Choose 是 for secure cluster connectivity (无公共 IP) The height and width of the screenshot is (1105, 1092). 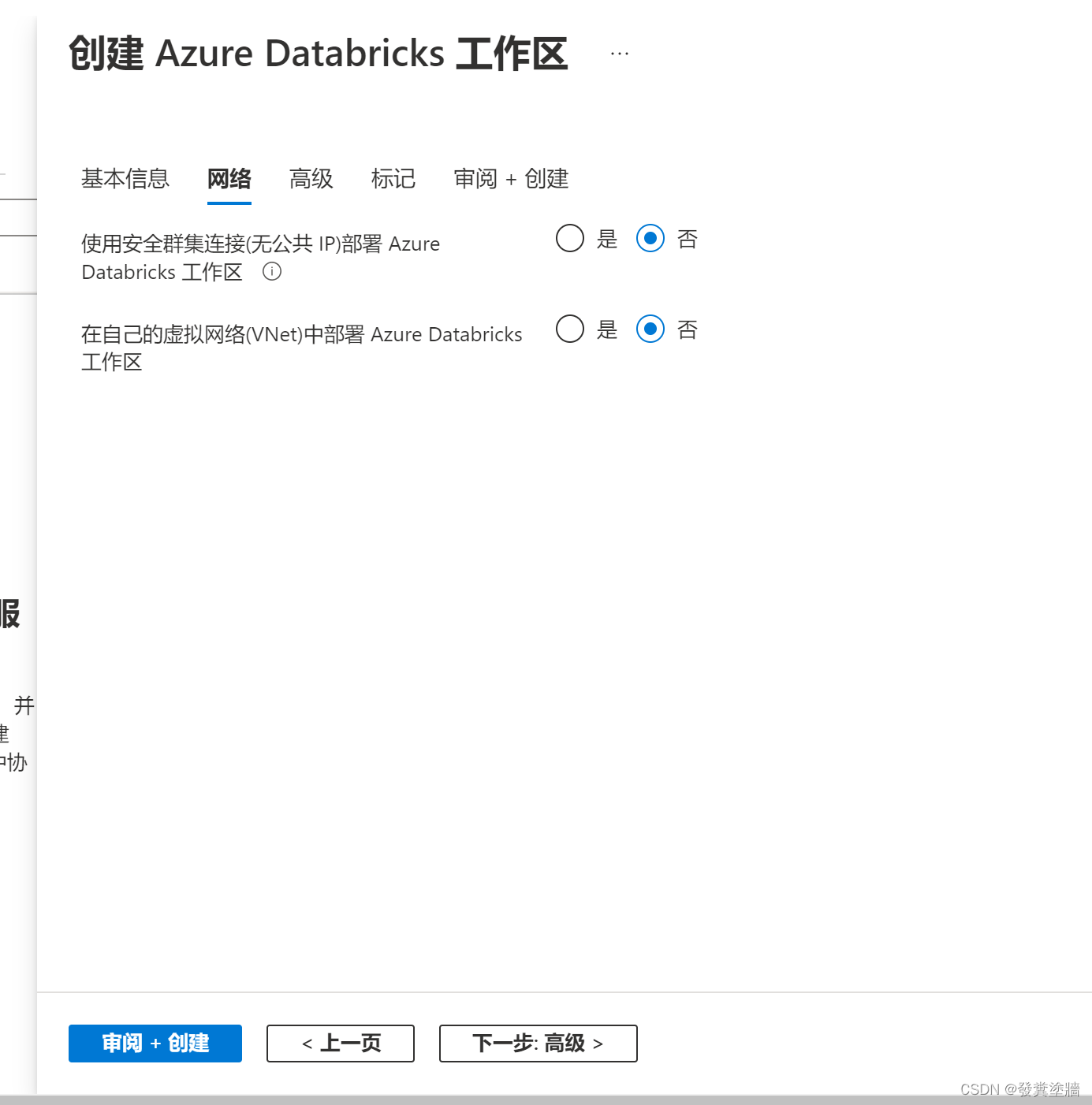pyautogui.click(x=570, y=238)
